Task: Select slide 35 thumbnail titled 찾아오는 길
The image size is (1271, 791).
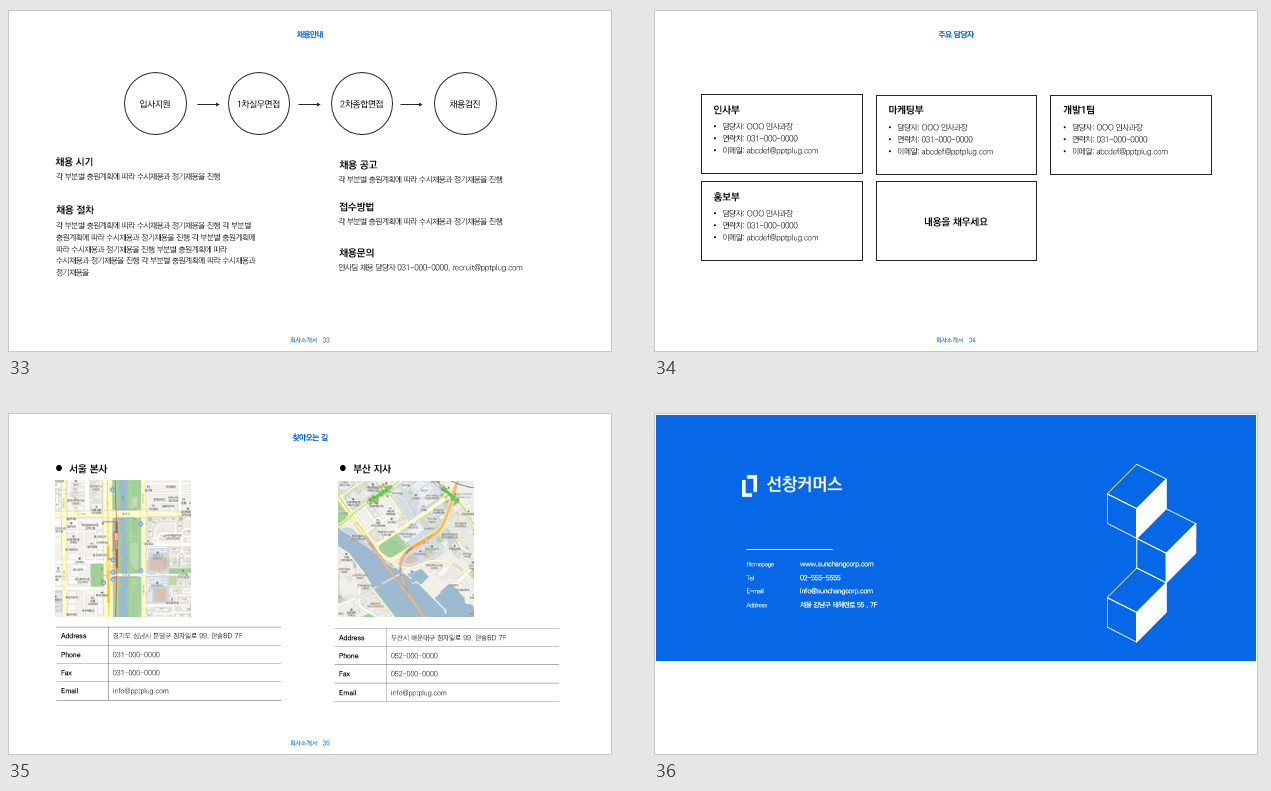Action: click(310, 584)
